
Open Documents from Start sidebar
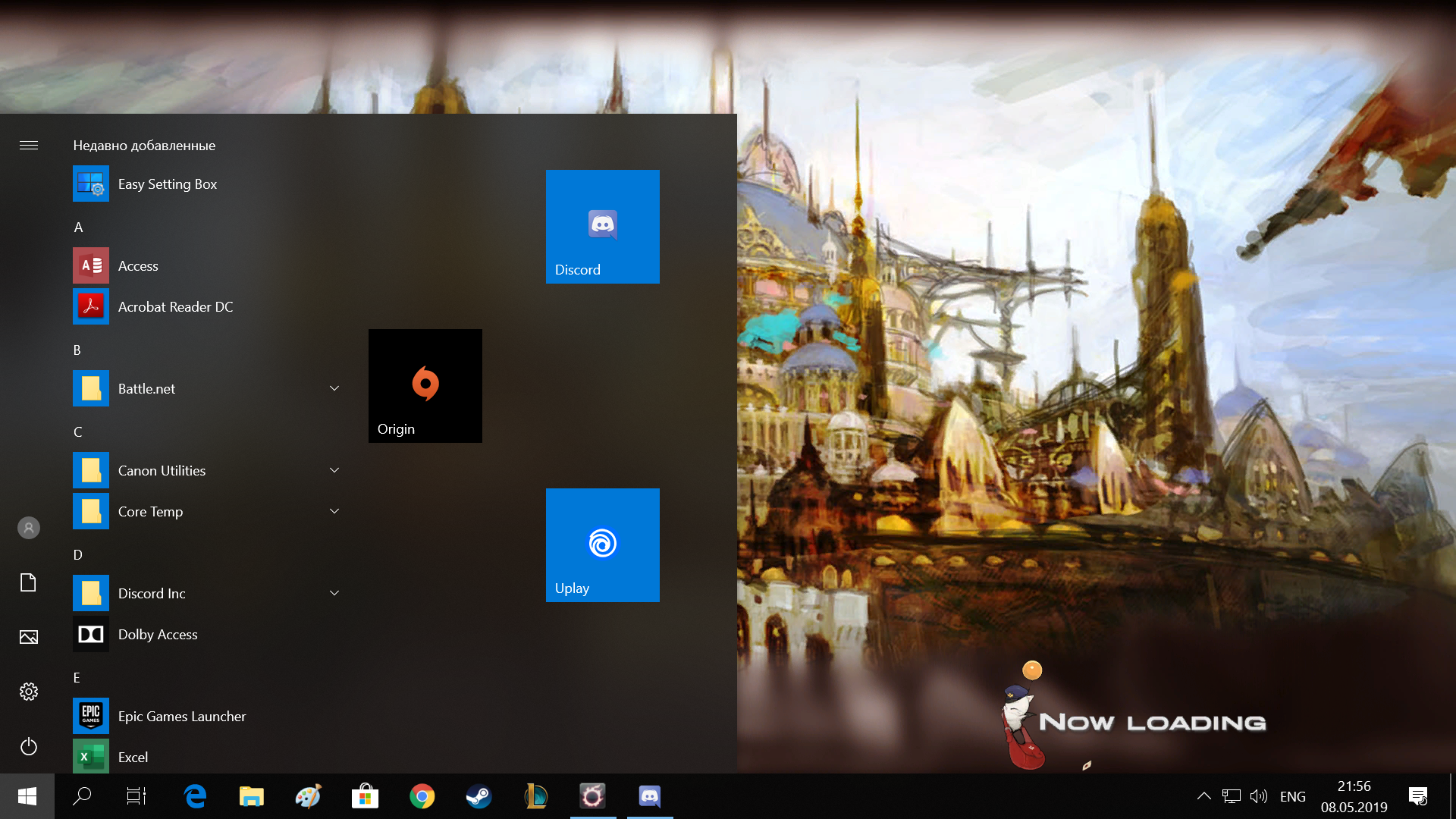tap(29, 582)
